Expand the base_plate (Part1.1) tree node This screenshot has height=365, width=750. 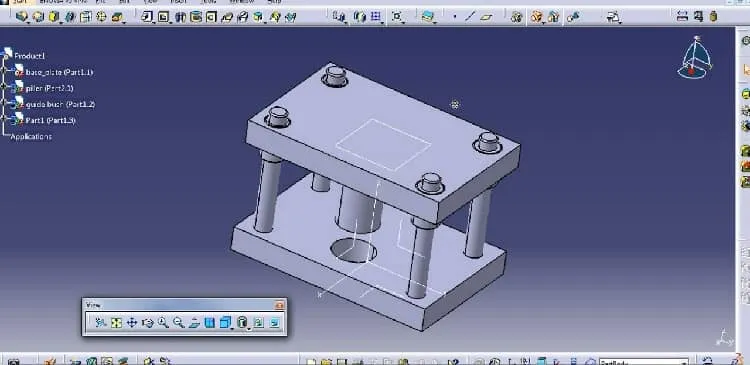(4, 70)
